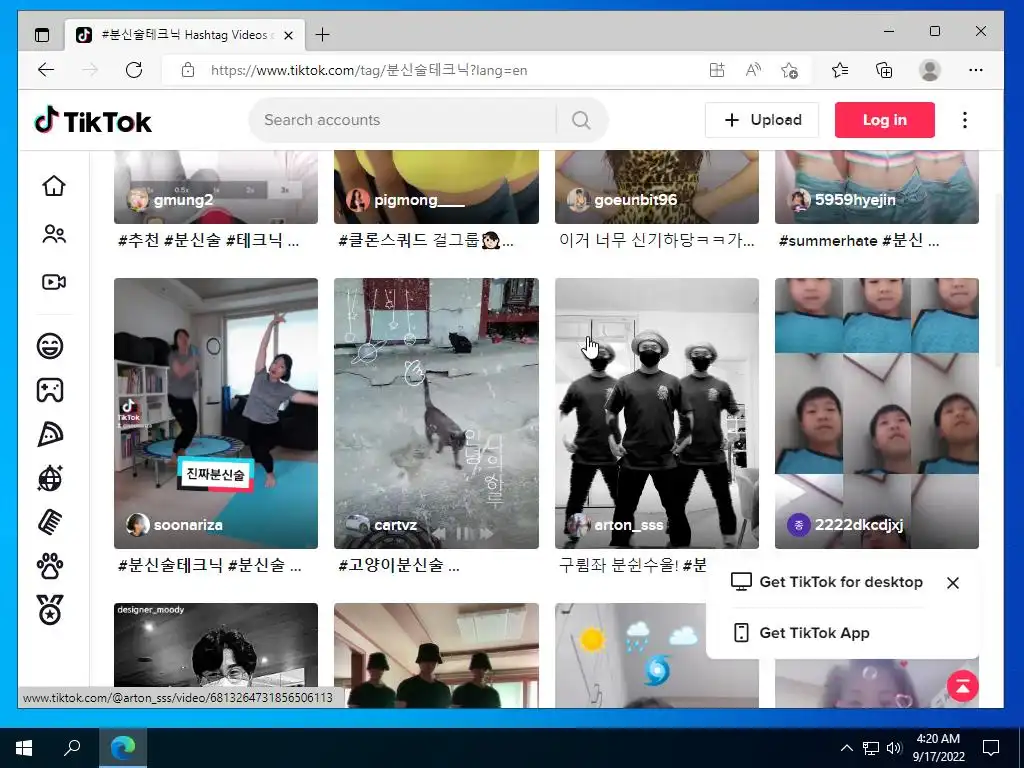Image resolution: width=1024 pixels, height=768 pixels.
Task: Select the Beauty comb category icon
Action: point(50,522)
